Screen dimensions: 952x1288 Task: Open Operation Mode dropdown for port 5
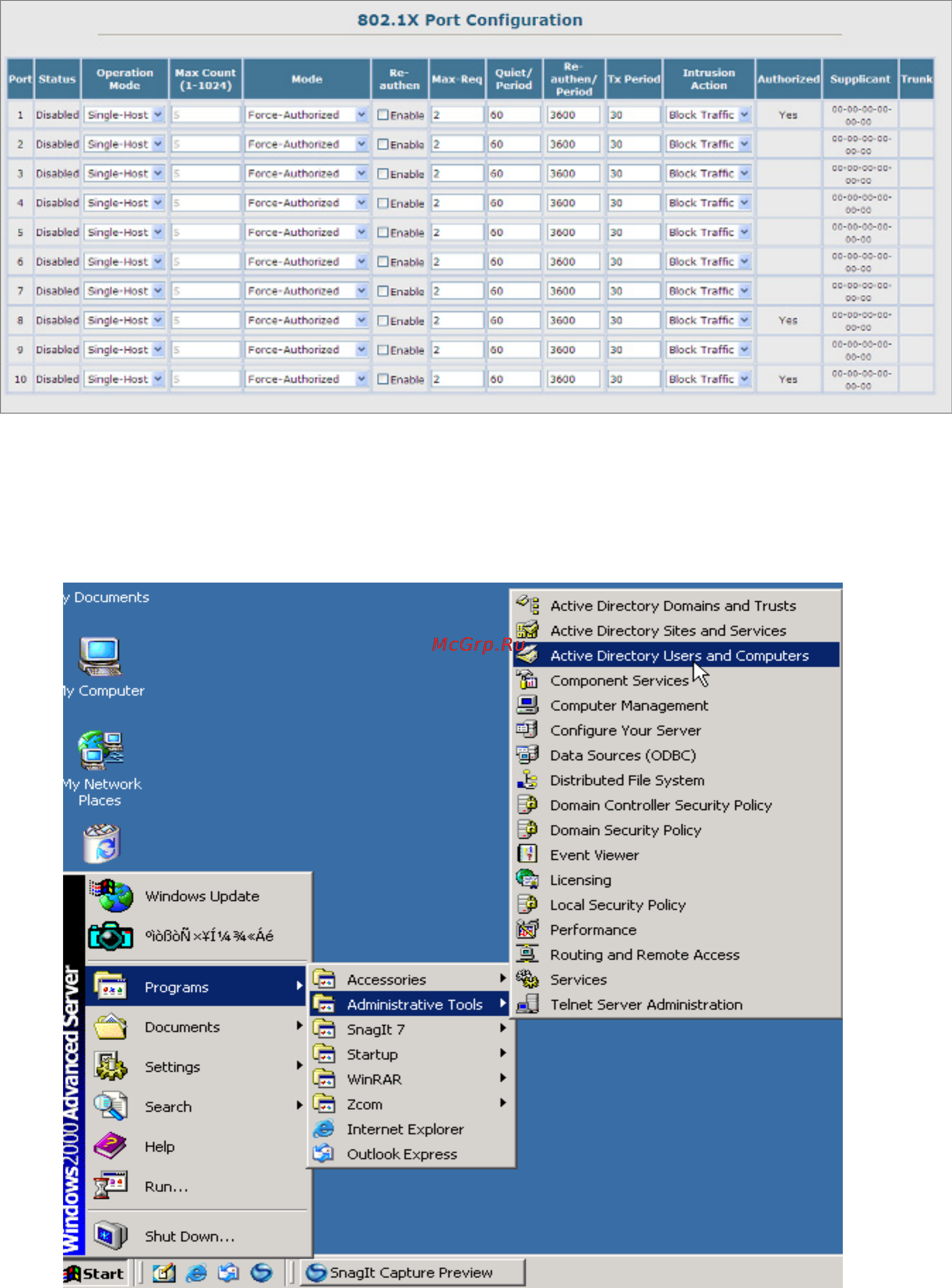125,232
